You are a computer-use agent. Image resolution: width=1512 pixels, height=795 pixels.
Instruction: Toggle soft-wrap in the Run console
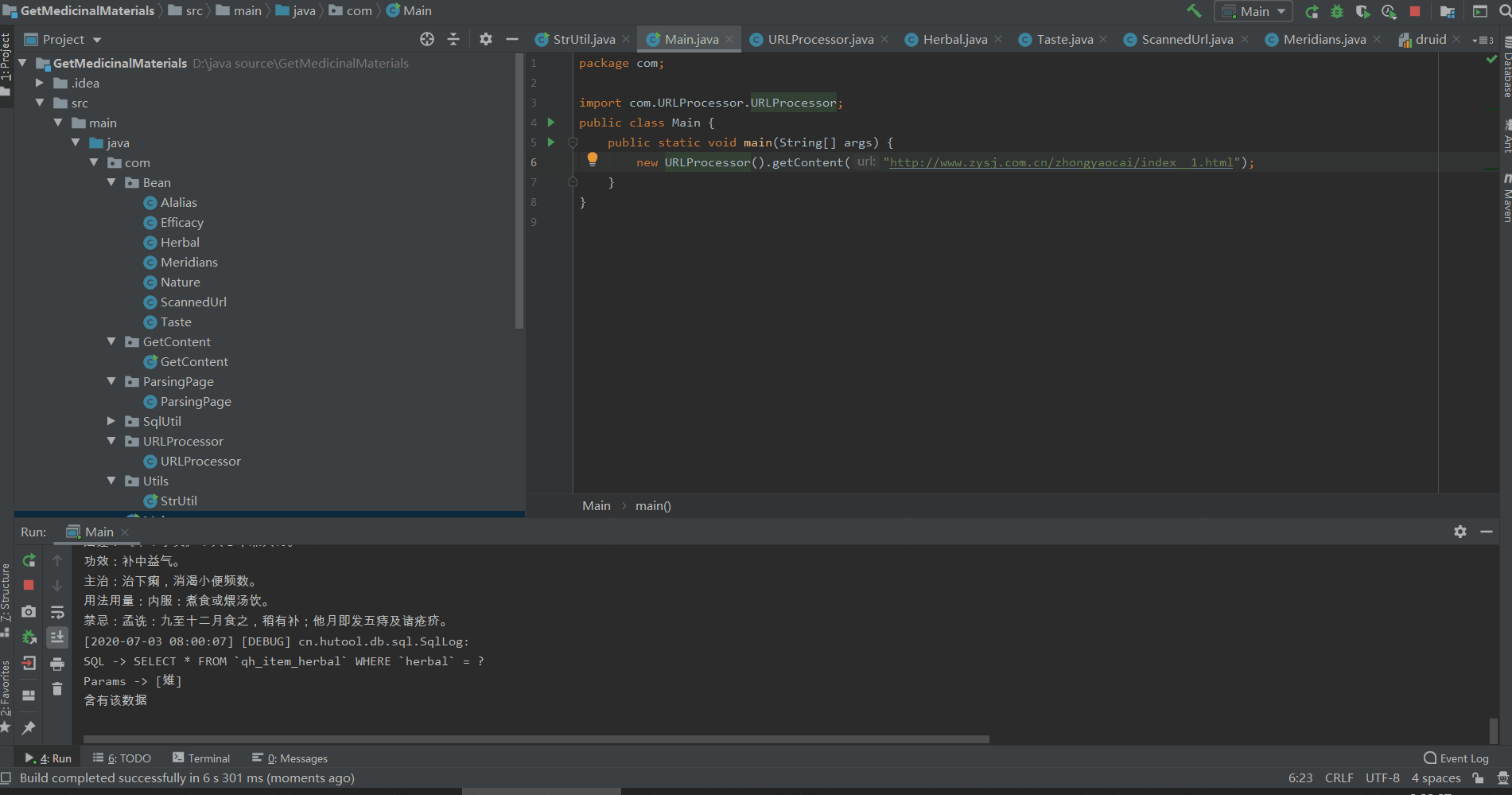click(x=57, y=612)
